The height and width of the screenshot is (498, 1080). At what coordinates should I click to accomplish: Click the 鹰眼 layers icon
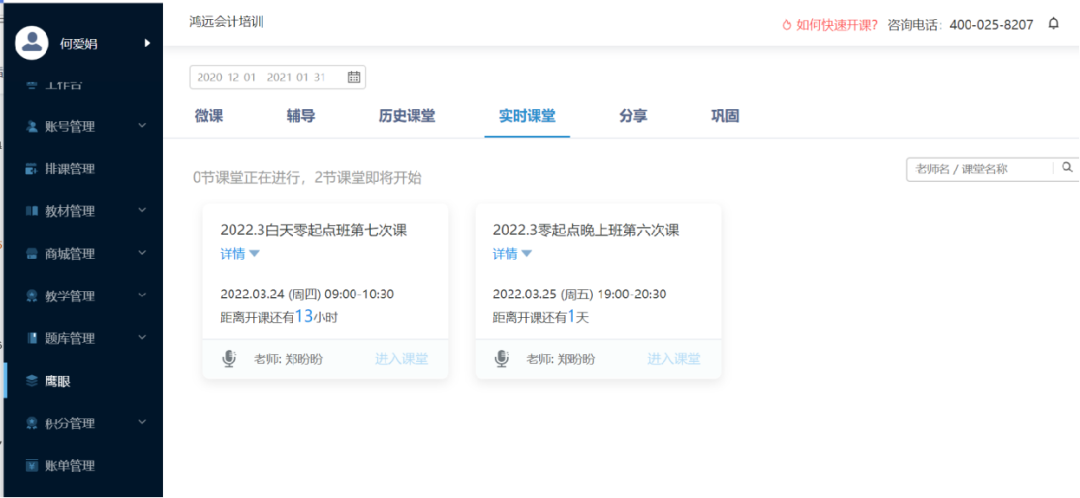pos(31,380)
